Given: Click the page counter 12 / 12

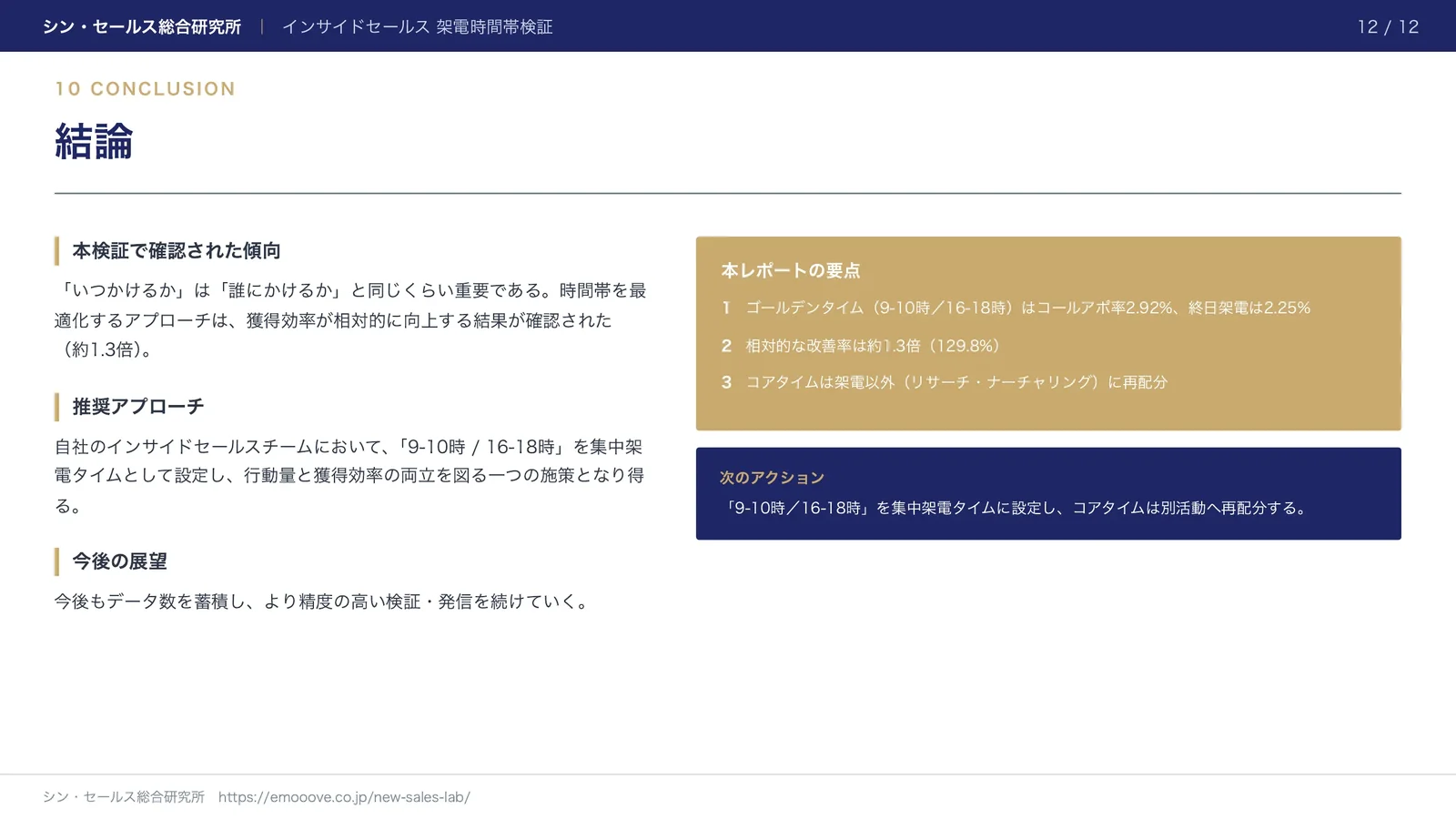Looking at the screenshot, I should [x=1388, y=26].
